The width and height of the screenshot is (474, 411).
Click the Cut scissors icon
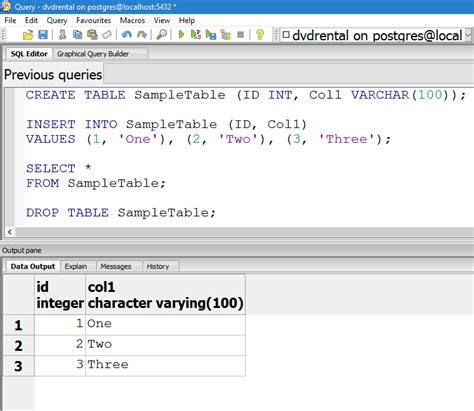tap(62, 35)
